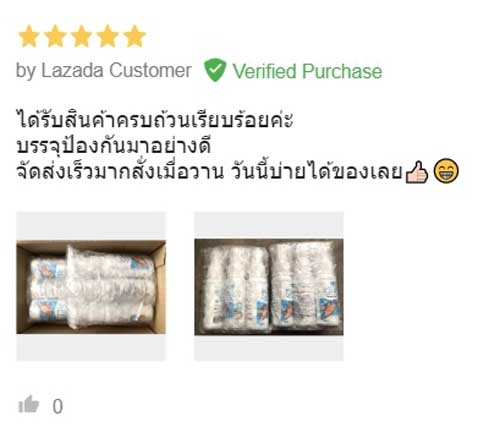
Task: Click the grinning face emoji
Action: click(x=446, y=171)
